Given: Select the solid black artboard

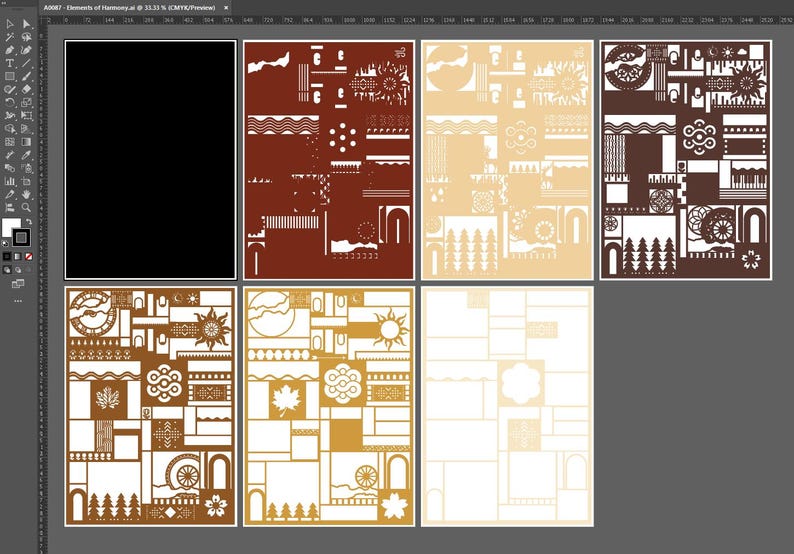Looking at the screenshot, I should point(150,160).
